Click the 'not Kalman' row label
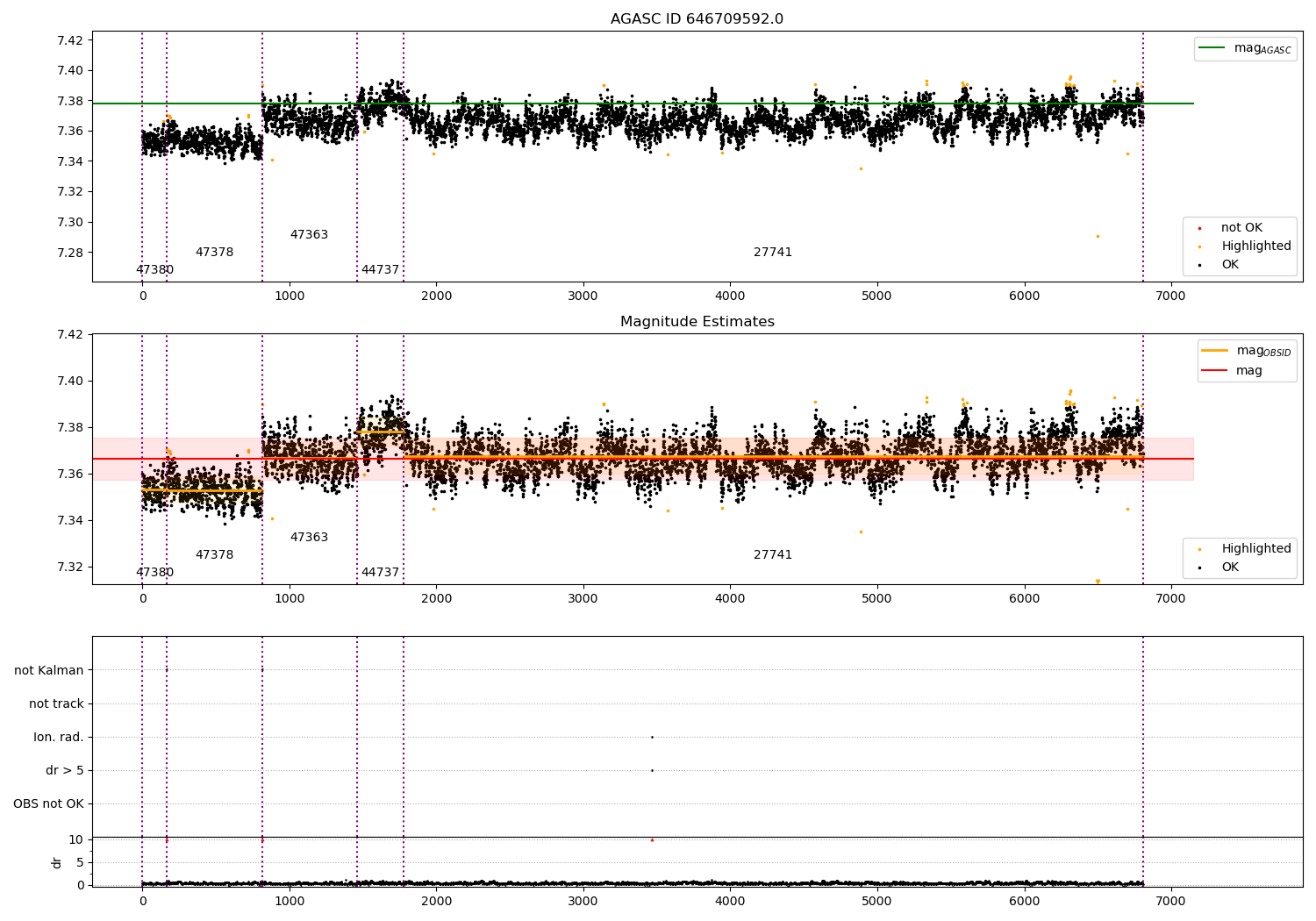Screen dimensions: 1316x921 coord(49,671)
